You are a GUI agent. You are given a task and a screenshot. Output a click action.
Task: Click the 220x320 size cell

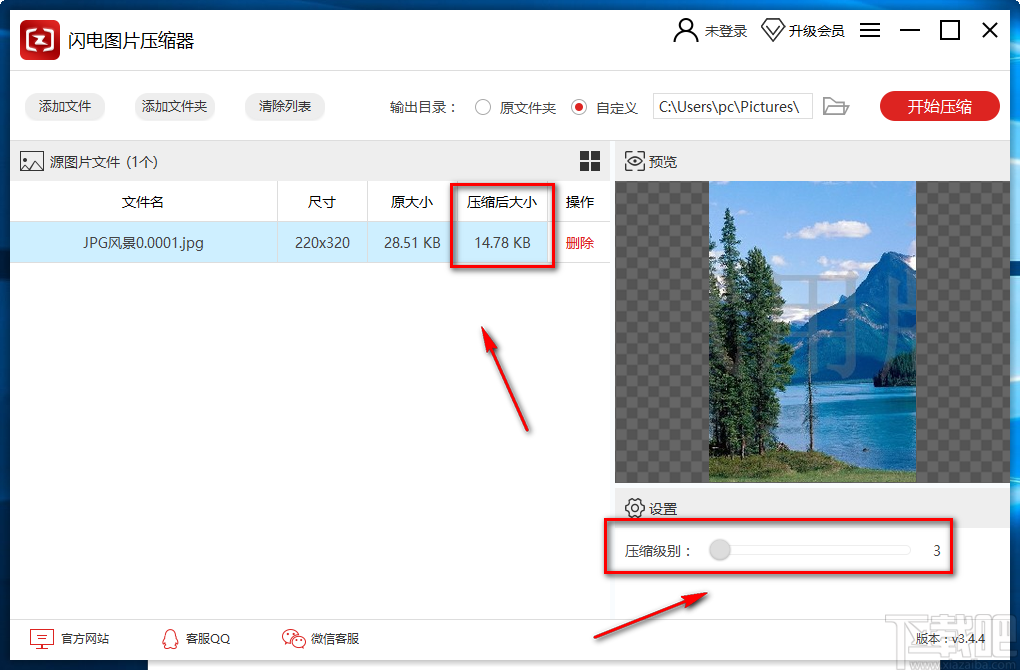click(322, 243)
